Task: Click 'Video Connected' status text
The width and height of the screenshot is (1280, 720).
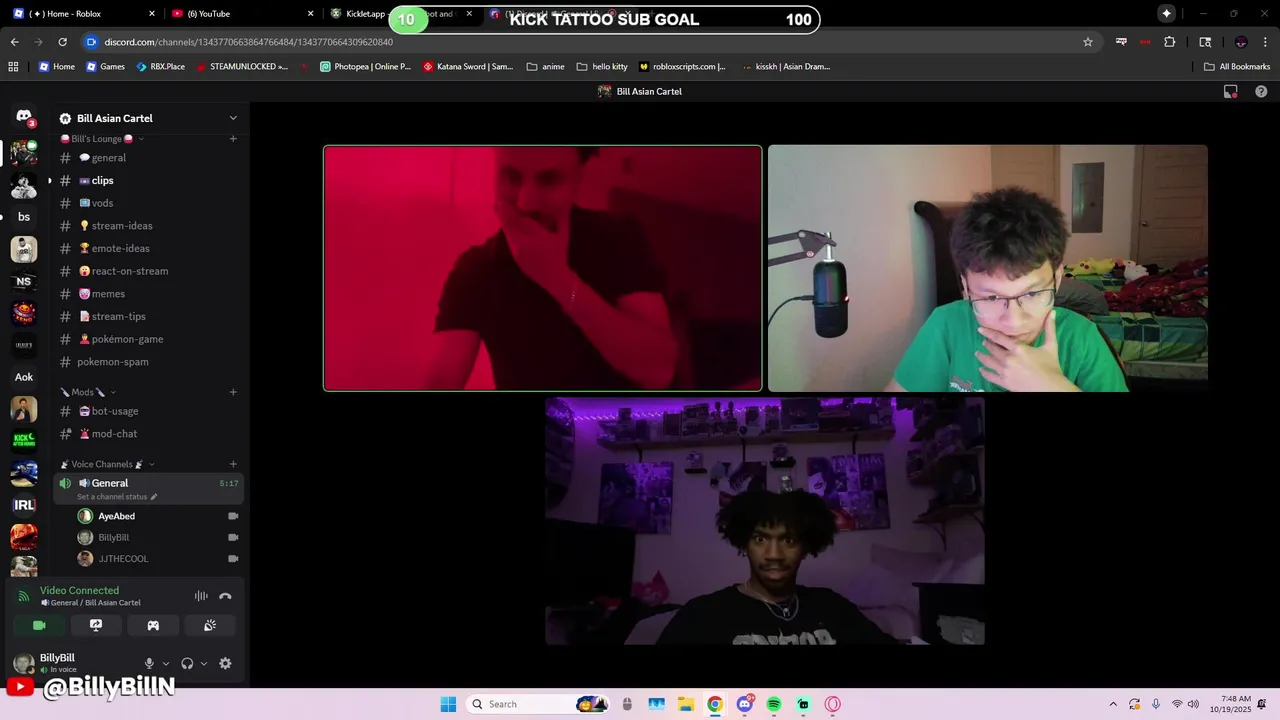Action: pyautogui.click(x=79, y=591)
